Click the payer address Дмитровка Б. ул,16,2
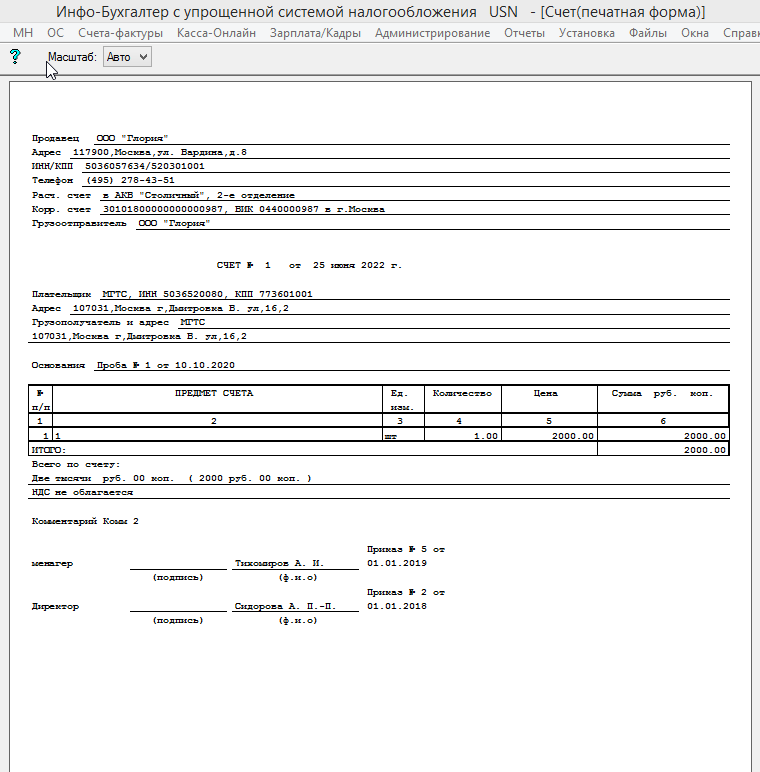Viewport: 760px width, 772px height. click(x=181, y=308)
